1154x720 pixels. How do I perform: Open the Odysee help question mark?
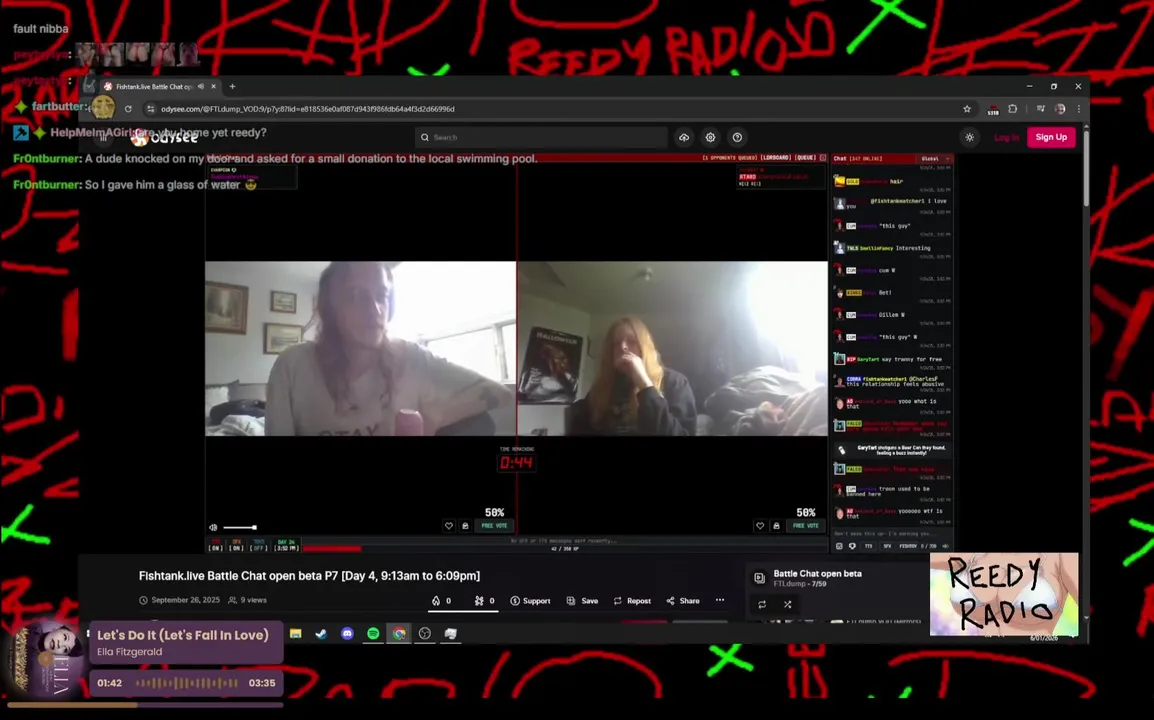737,137
